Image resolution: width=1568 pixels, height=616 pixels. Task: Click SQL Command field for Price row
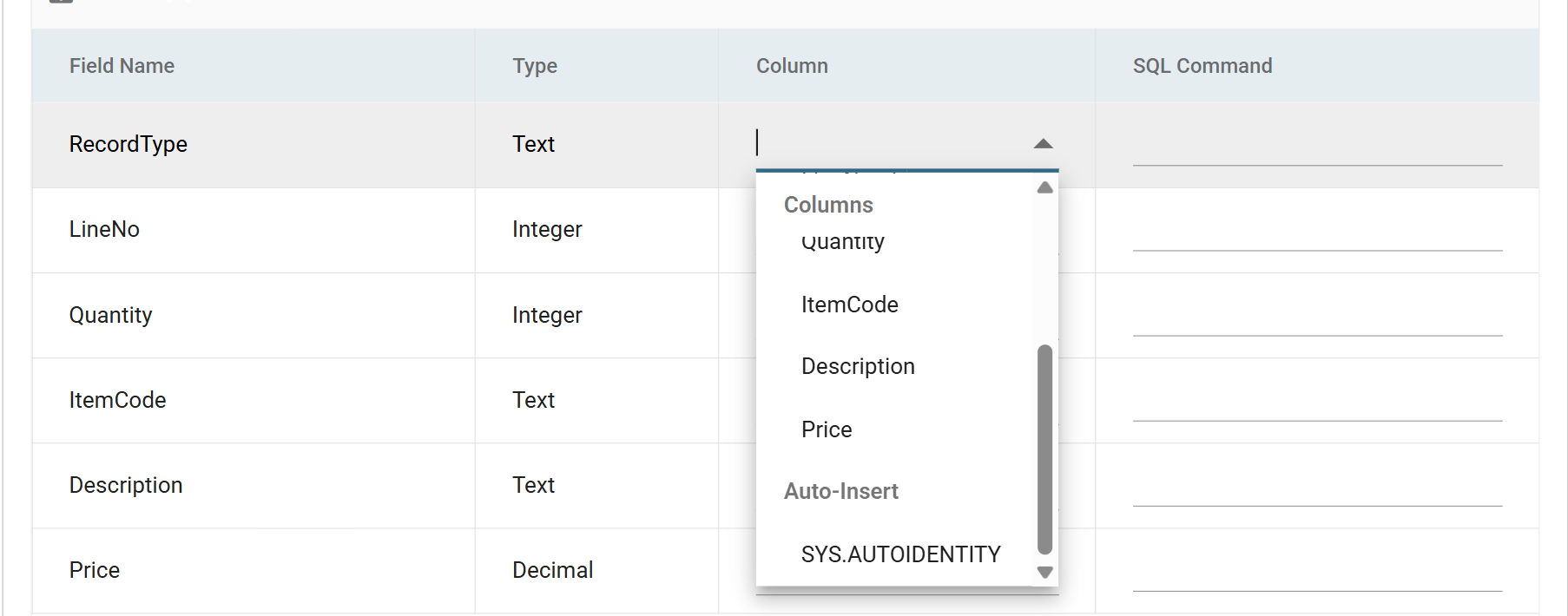(1317, 570)
